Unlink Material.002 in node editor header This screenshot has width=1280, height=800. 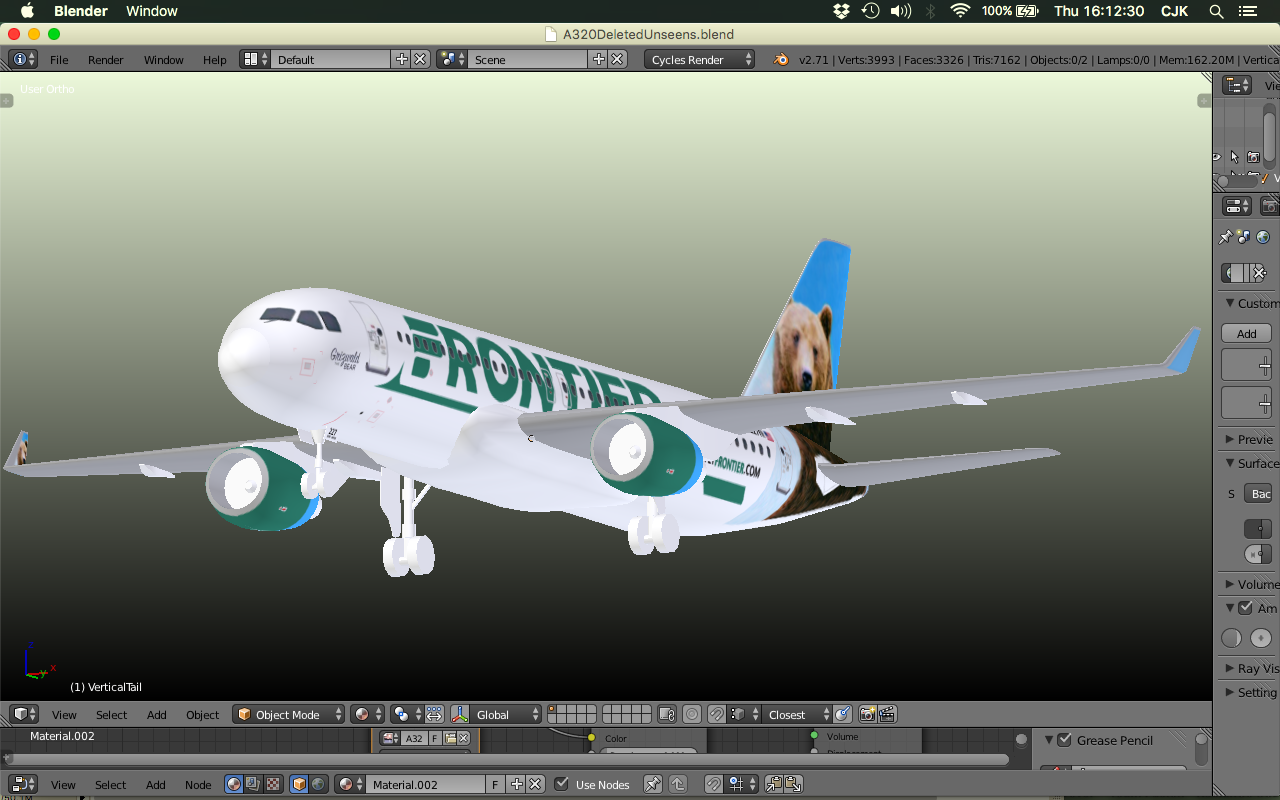(535, 784)
